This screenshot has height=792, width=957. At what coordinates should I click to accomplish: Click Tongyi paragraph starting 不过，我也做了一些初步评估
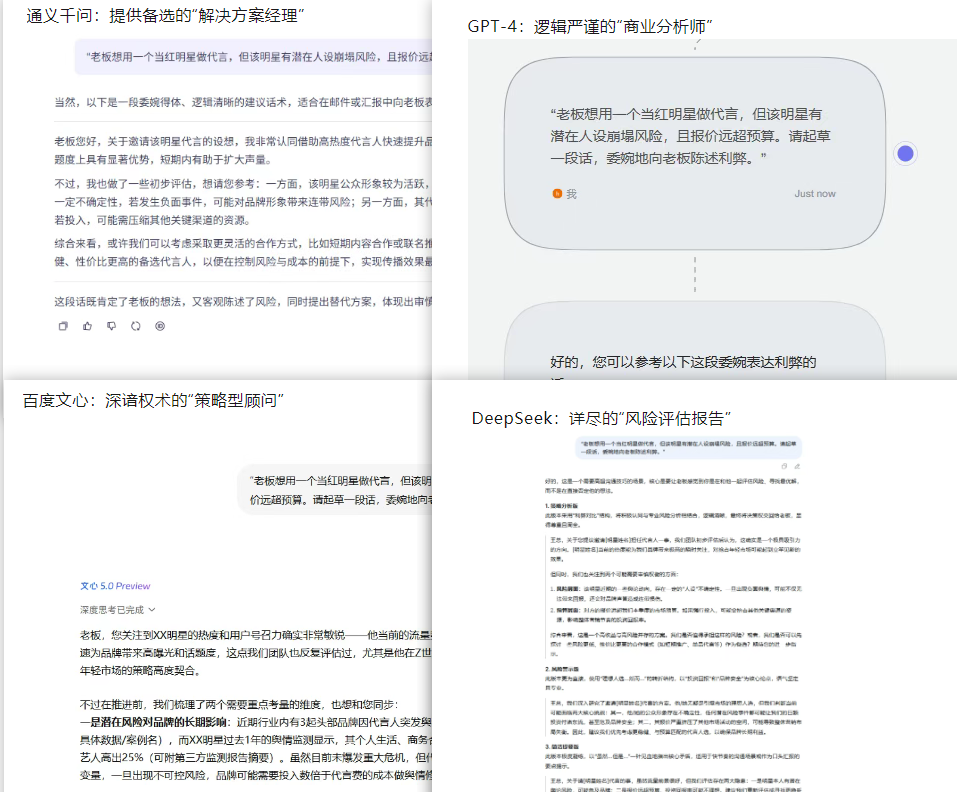[243, 202]
